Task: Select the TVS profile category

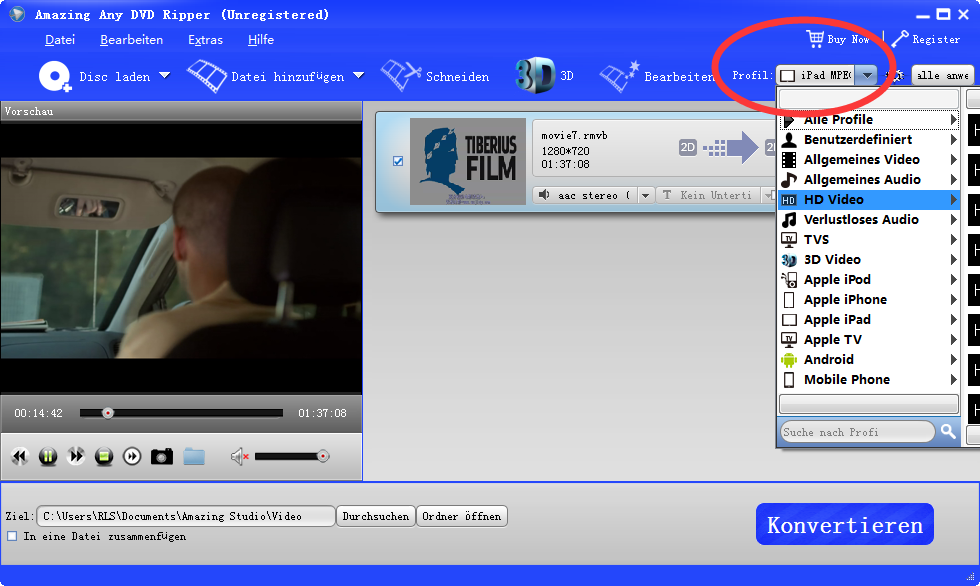Action: click(869, 239)
